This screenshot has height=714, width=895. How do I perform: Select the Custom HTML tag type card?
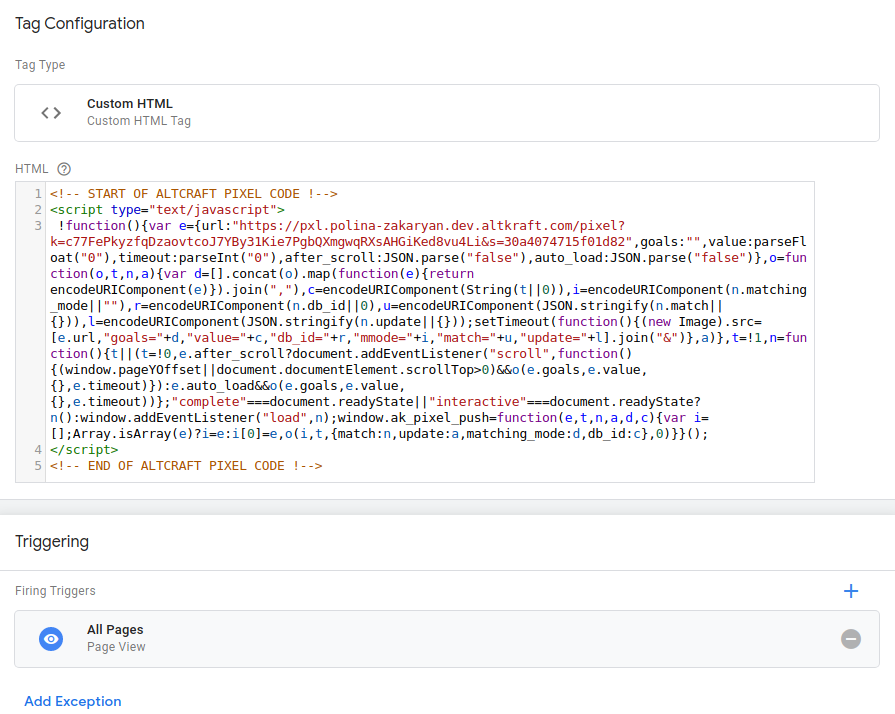(x=447, y=113)
